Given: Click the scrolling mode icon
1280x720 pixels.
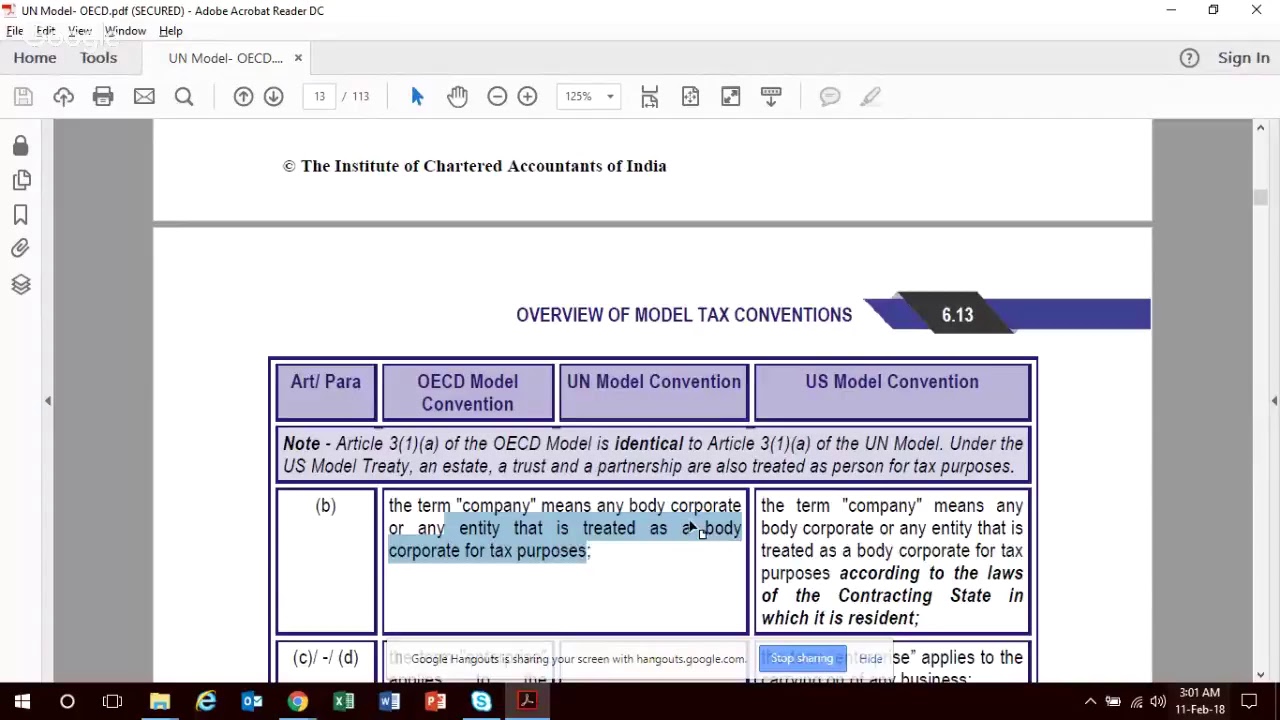Looking at the screenshot, I should coord(649,96).
